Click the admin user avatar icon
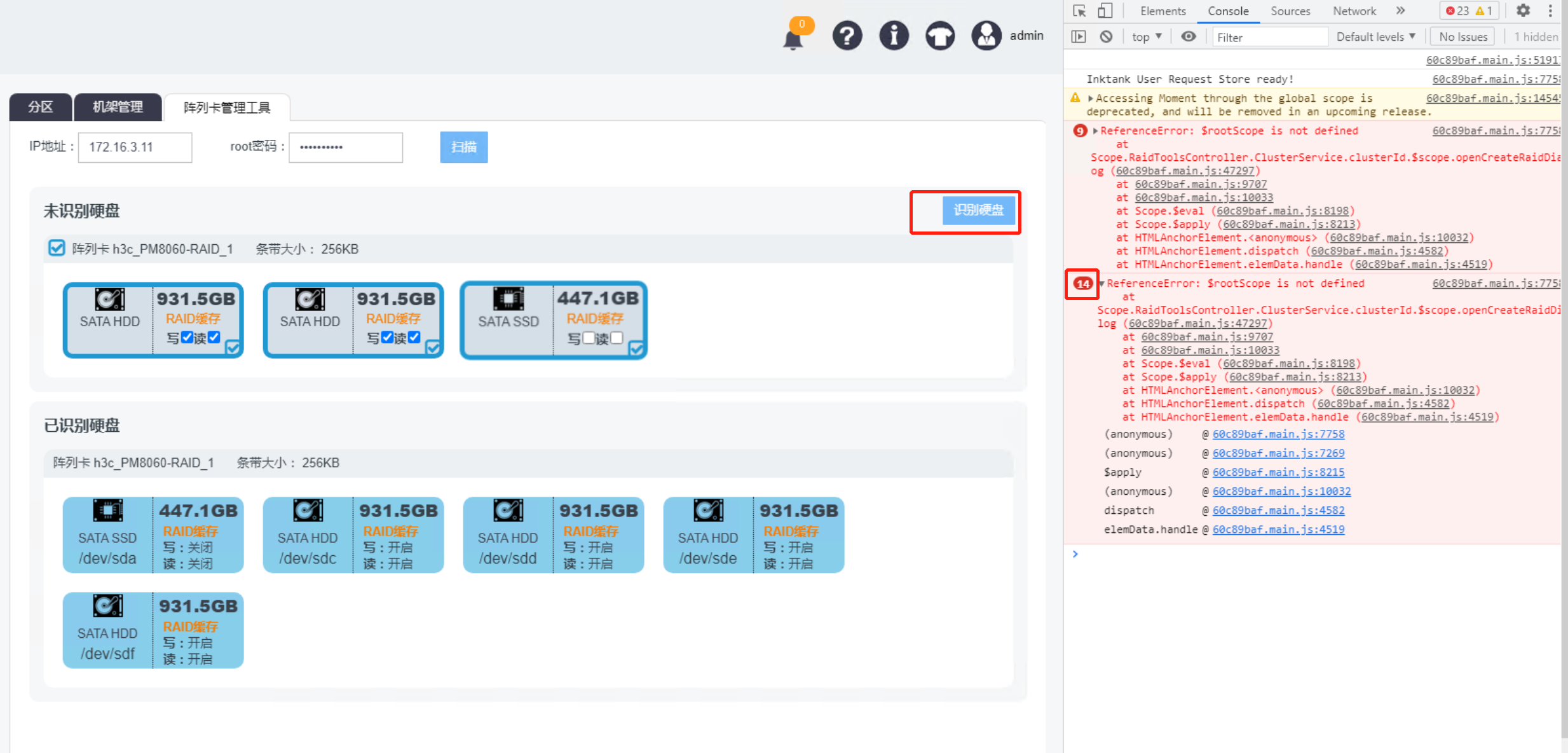 click(x=986, y=36)
